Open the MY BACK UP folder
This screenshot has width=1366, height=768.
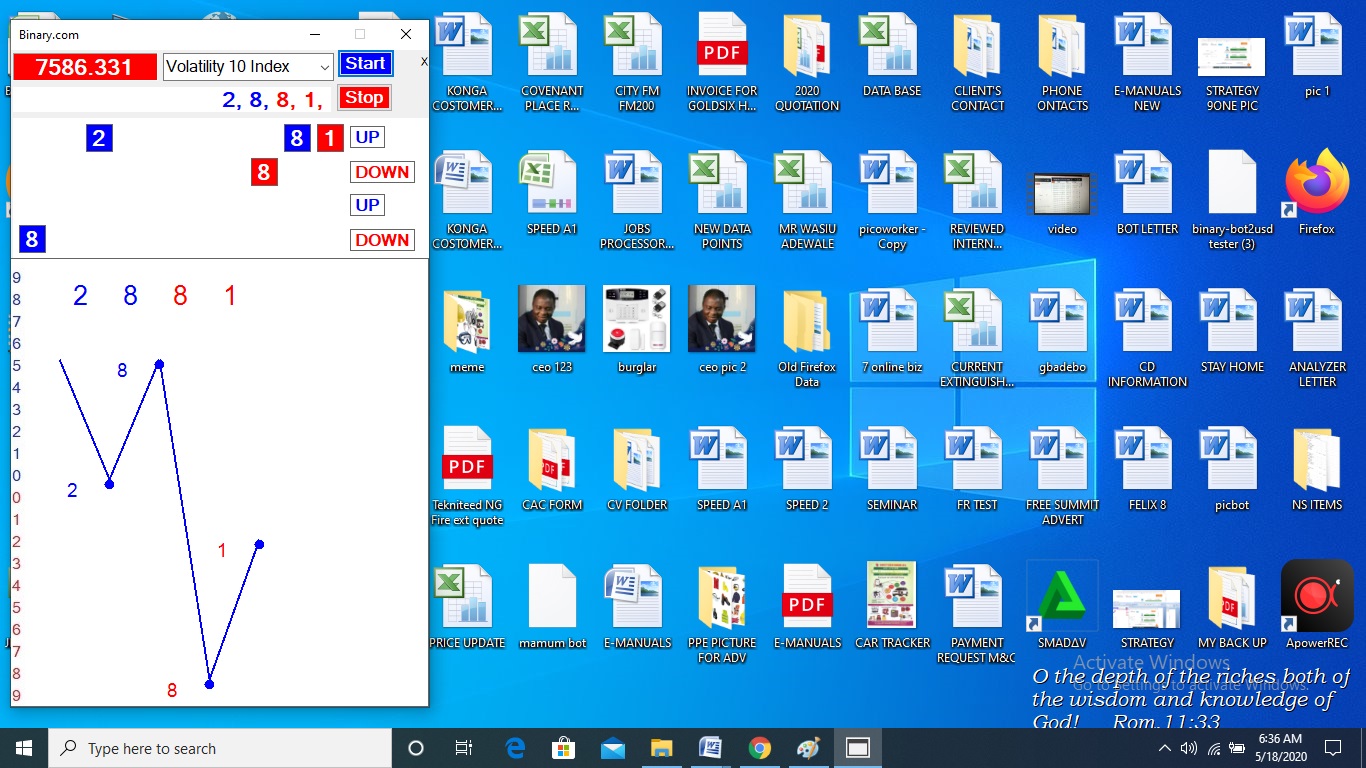click(1232, 607)
